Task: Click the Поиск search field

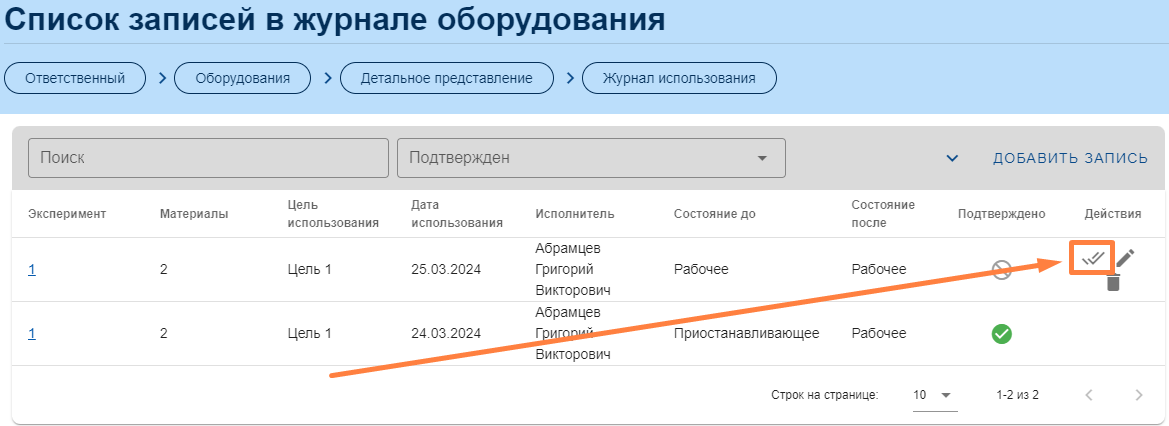Action: point(208,158)
